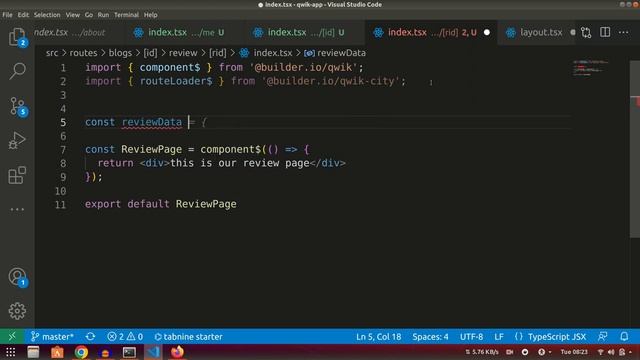Open editor More Actions ellipsis
Viewport: 640px width, 360px height.
(623, 32)
